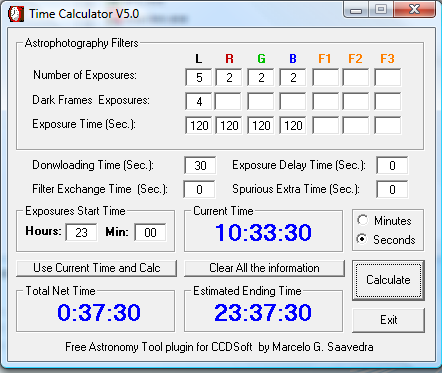The image size is (442, 373).
Task: Click the F1 Number of Exposures field
Action: (x=325, y=77)
